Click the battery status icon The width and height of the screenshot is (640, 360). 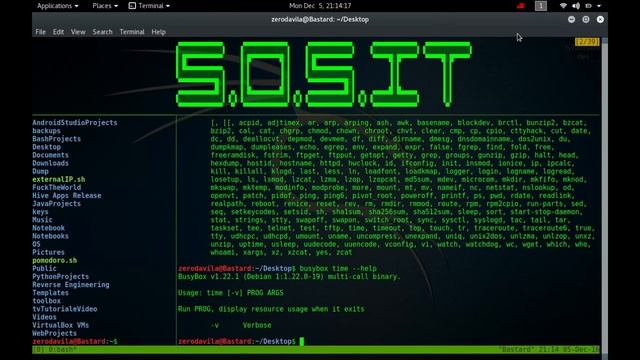[588, 6]
